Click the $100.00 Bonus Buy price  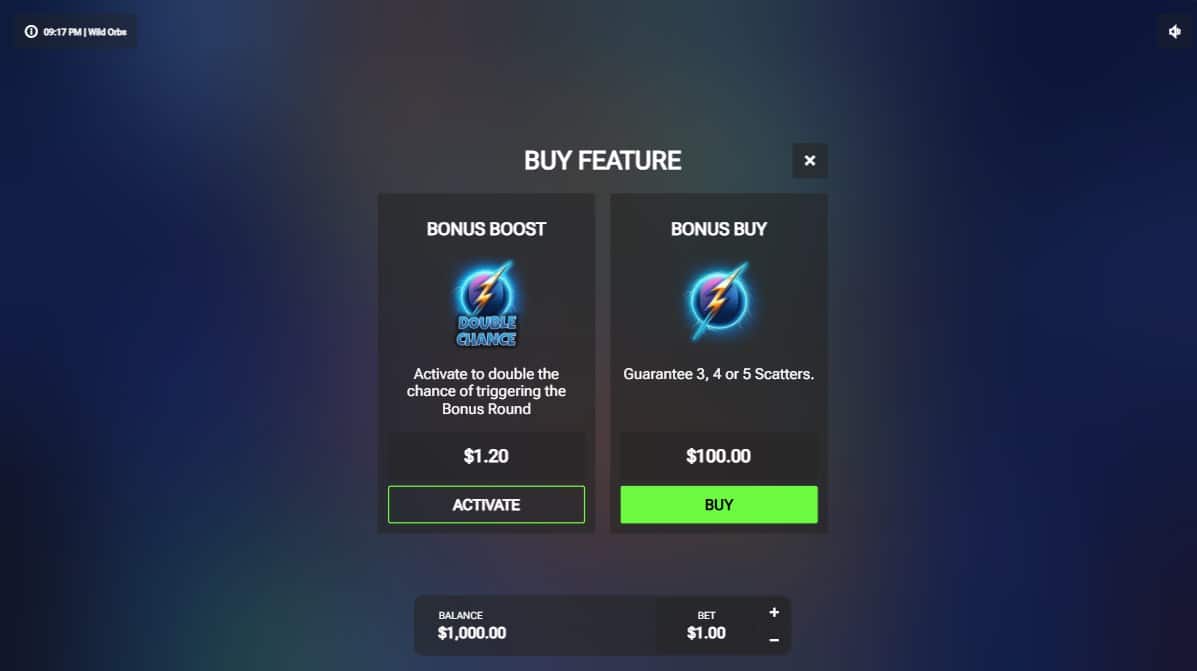click(718, 456)
